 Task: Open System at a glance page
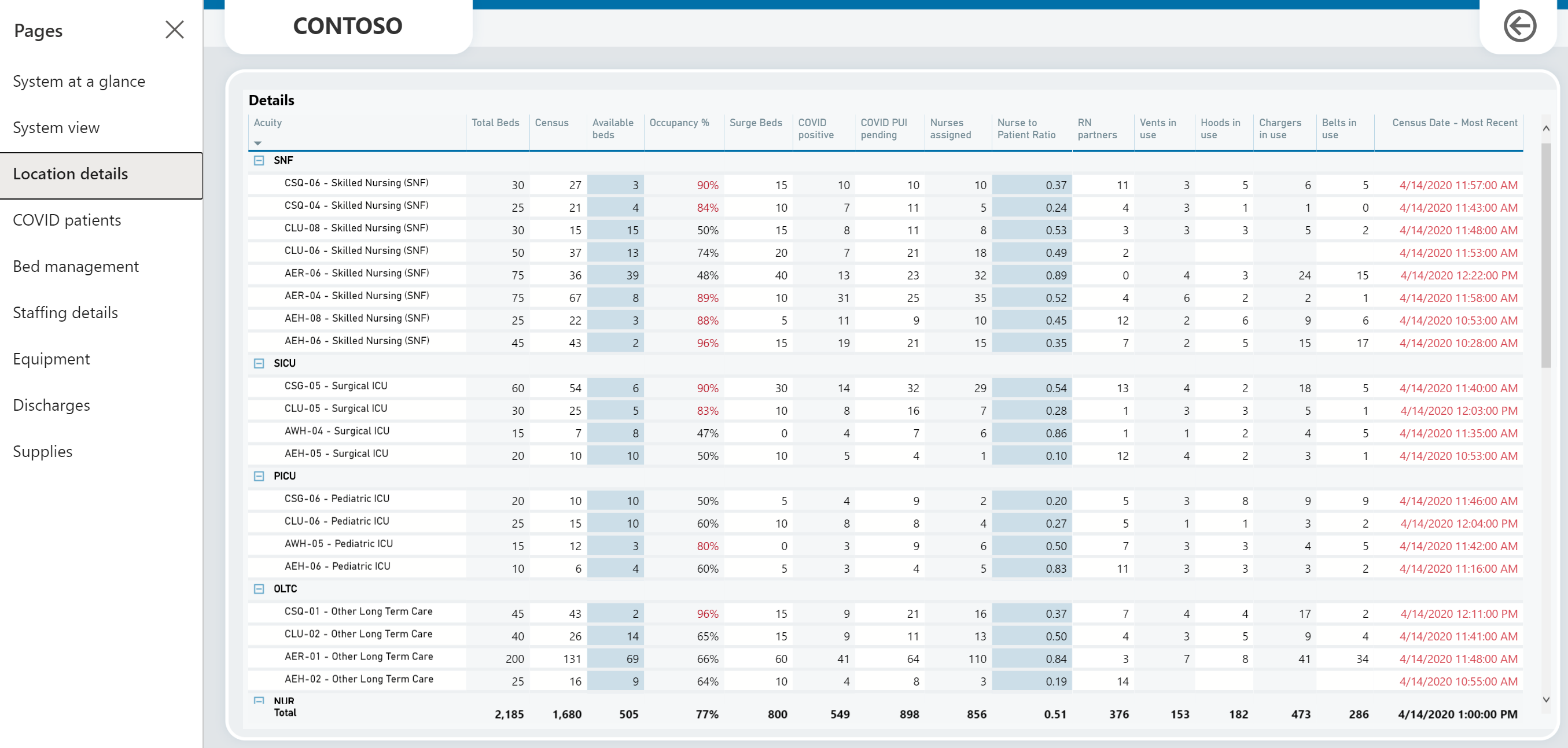click(x=80, y=81)
